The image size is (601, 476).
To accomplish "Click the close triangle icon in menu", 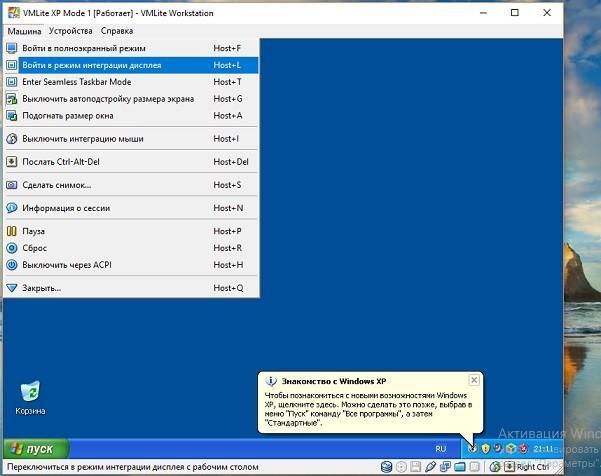I will coord(12,288).
